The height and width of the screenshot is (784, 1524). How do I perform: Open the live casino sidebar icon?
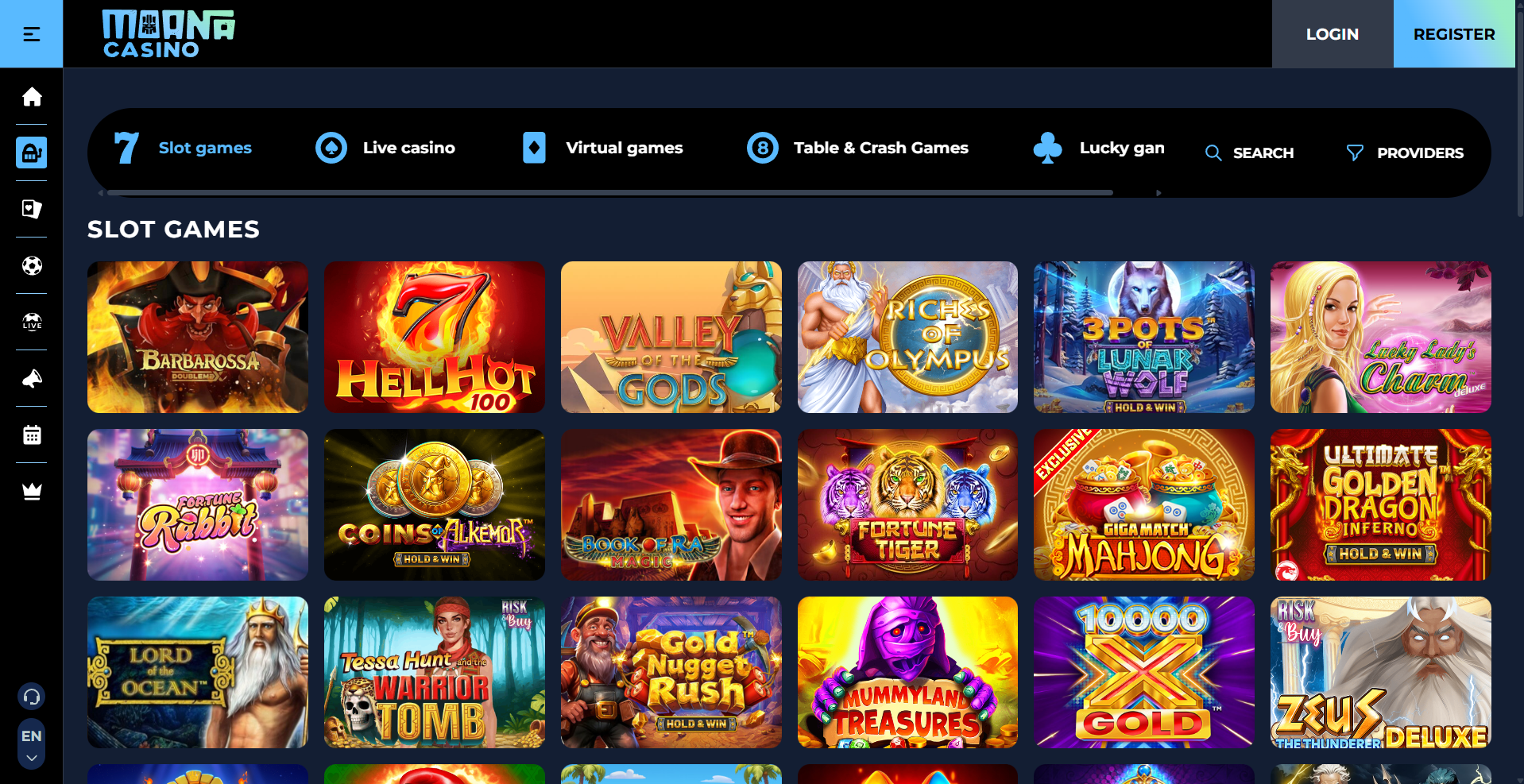coord(32,322)
